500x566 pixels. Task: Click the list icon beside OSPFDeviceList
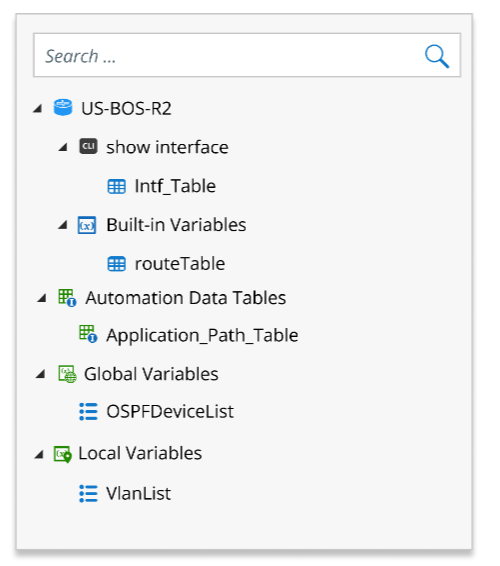click(88, 412)
